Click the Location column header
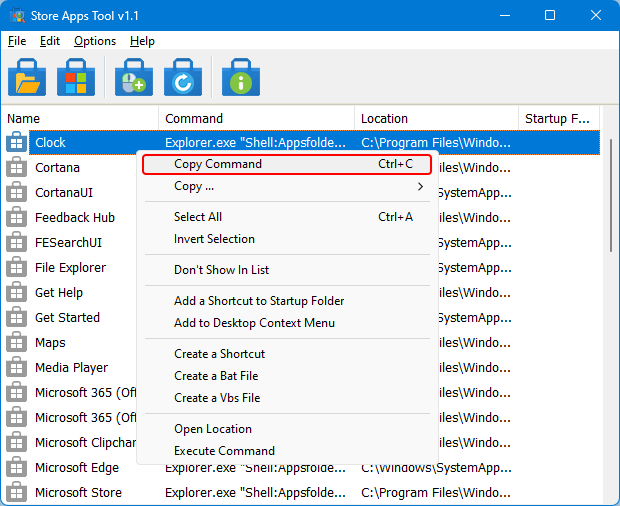The image size is (620, 506). [435, 118]
